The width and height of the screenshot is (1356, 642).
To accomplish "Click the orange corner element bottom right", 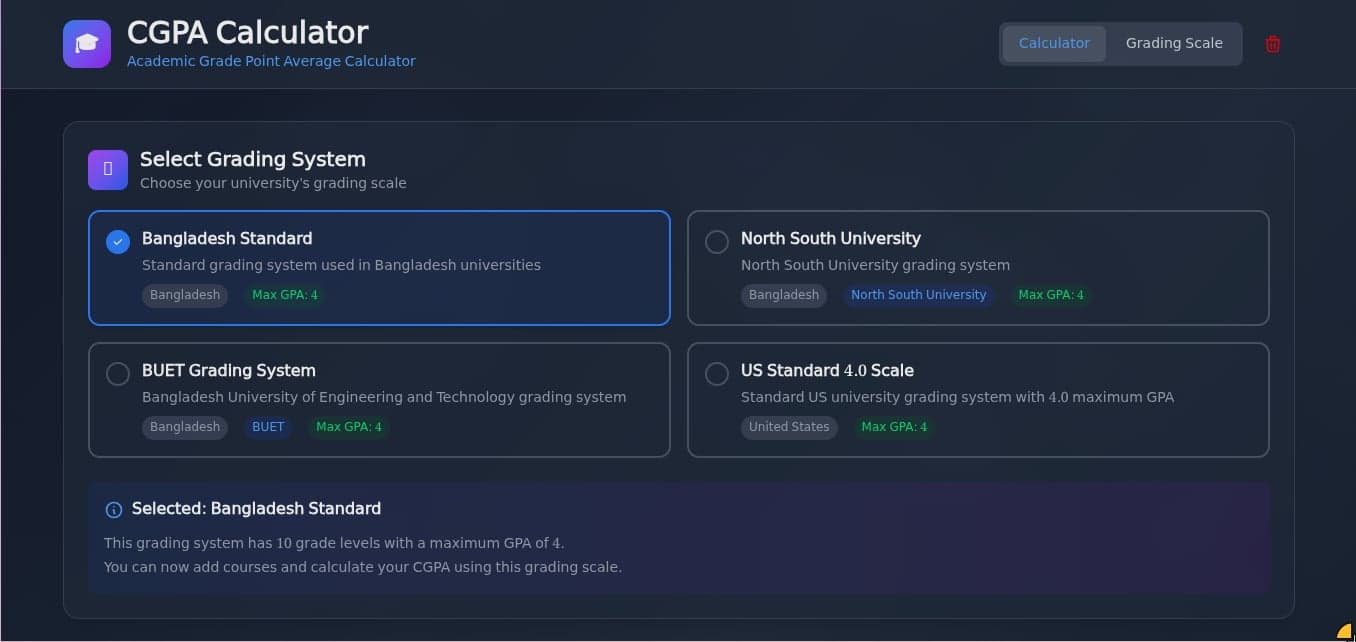I will click(x=1345, y=633).
